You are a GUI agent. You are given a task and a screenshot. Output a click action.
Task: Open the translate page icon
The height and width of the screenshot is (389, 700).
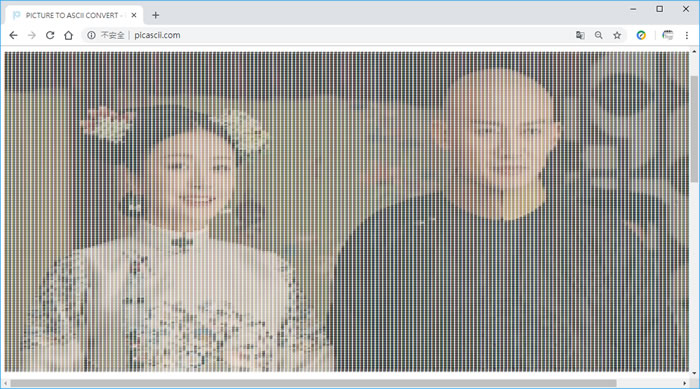tap(580, 35)
